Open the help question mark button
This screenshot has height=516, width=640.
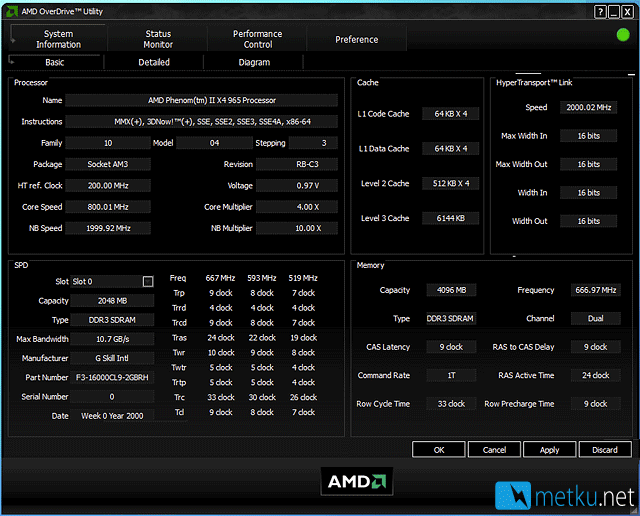600,12
